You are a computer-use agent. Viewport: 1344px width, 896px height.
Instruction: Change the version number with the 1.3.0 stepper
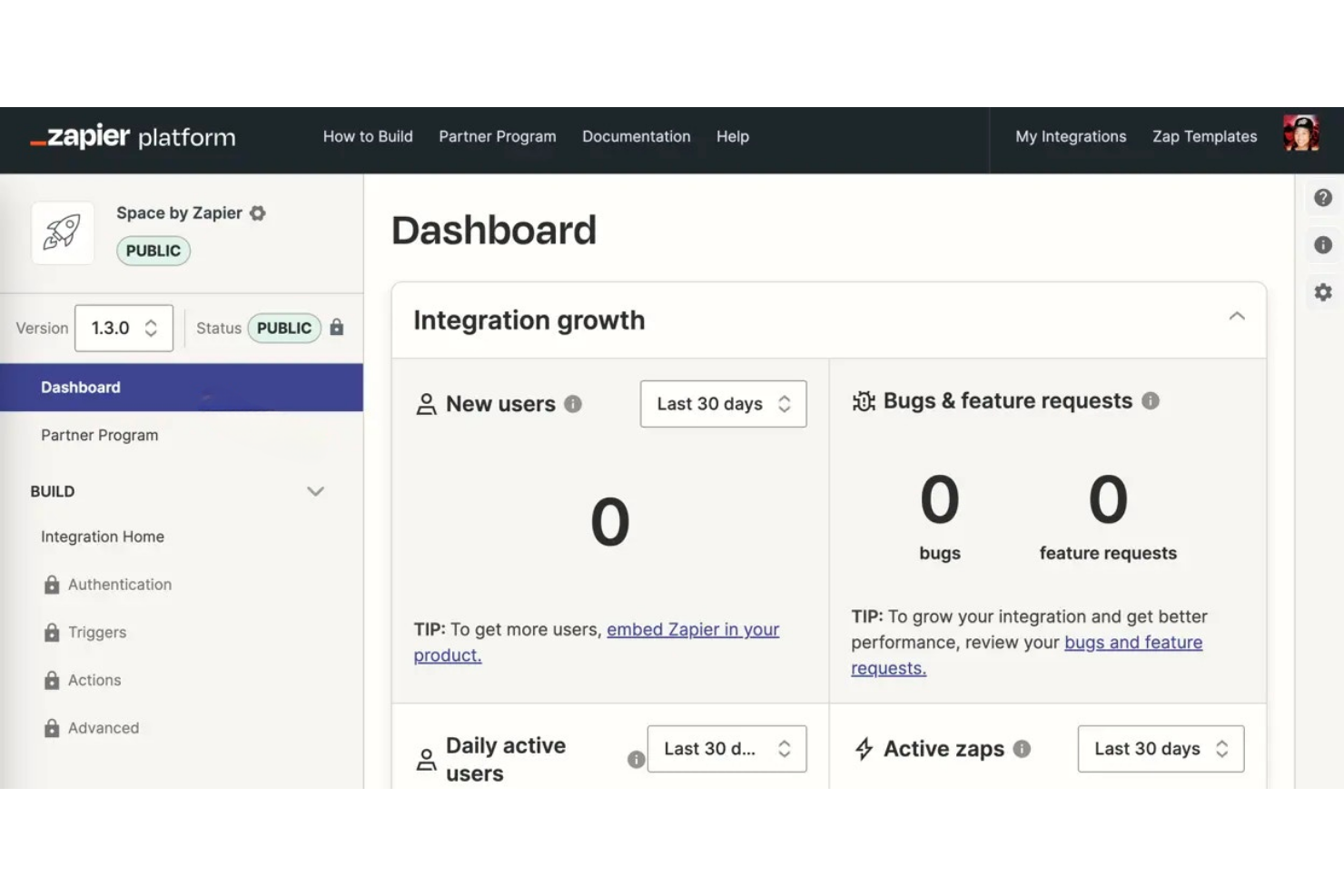[x=150, y=328]
